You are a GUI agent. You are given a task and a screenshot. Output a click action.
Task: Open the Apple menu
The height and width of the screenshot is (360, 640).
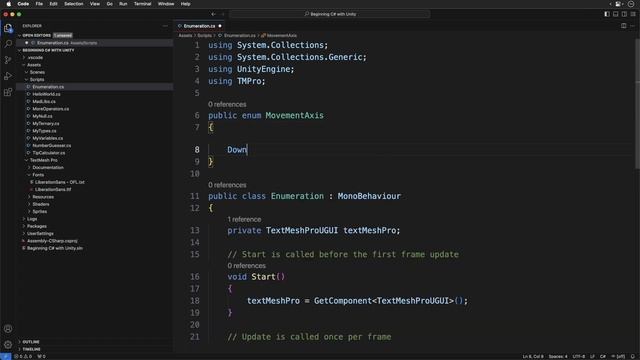(x=9, y=4)
